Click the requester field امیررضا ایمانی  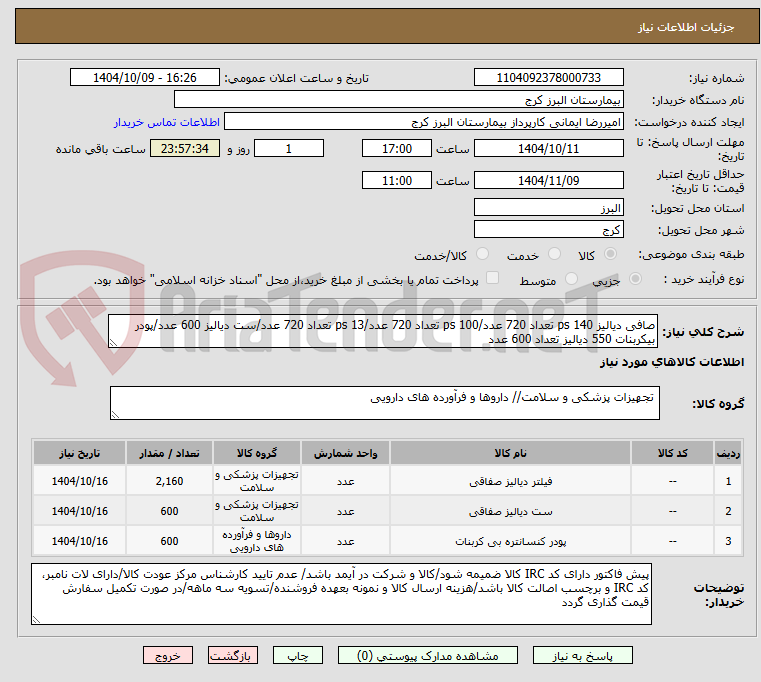pos(424,121)
